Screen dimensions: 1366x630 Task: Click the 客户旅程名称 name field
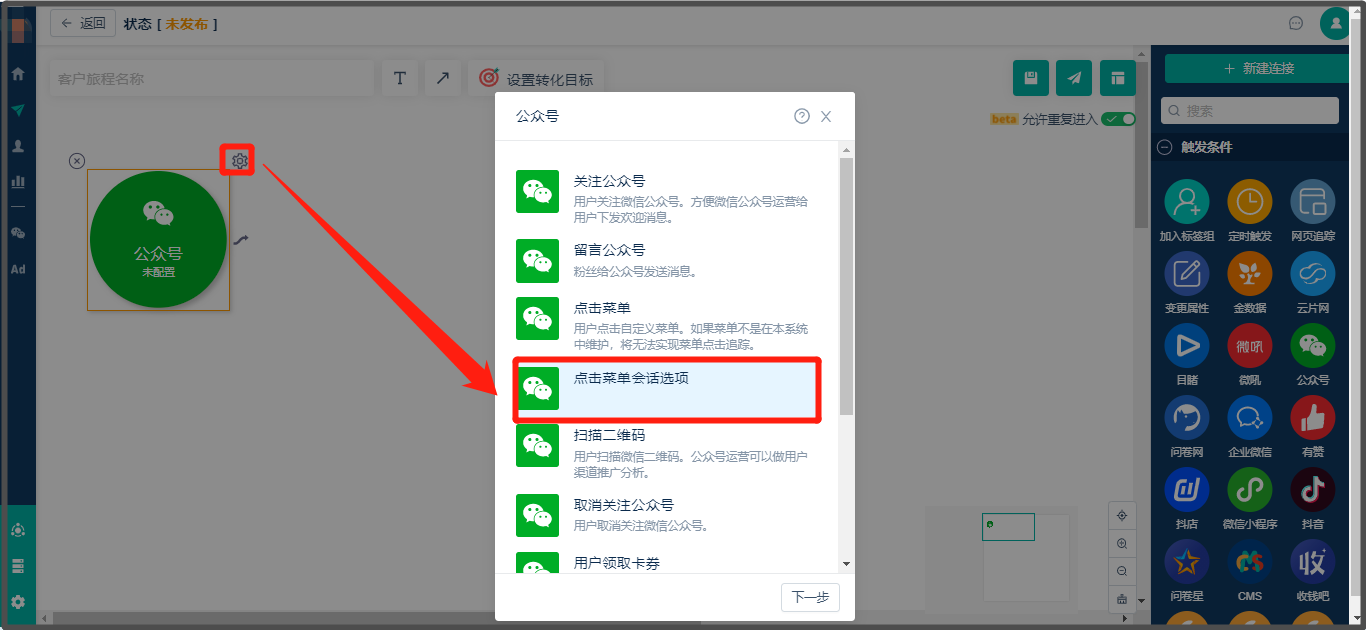[211, 78]
